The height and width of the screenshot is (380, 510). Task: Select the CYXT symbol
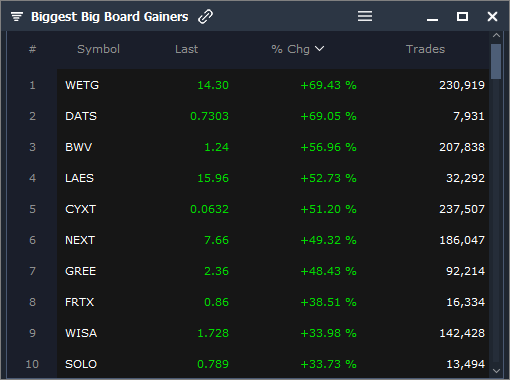(81, 209)
